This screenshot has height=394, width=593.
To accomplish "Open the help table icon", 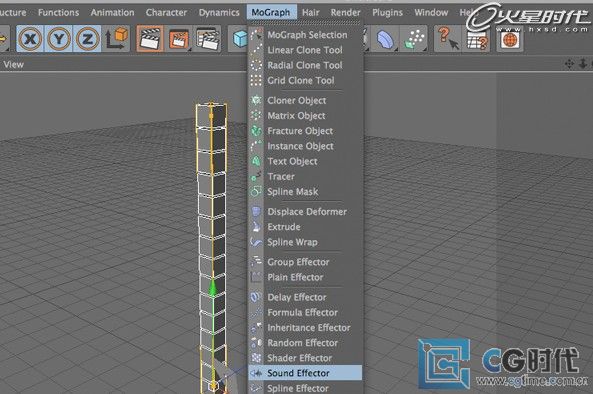I will point(476,39).
